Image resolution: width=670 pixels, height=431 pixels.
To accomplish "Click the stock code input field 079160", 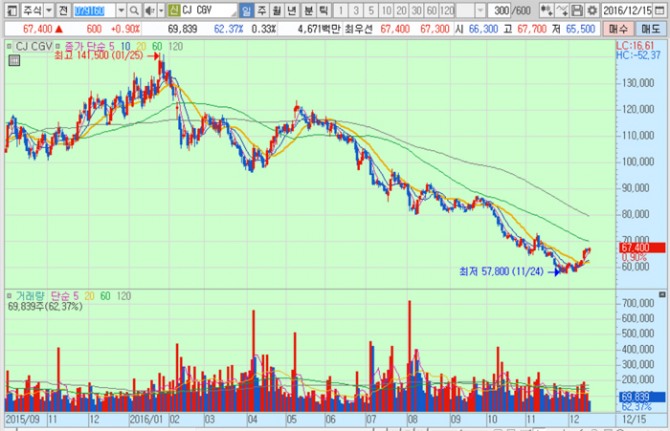I will (93, 11).
